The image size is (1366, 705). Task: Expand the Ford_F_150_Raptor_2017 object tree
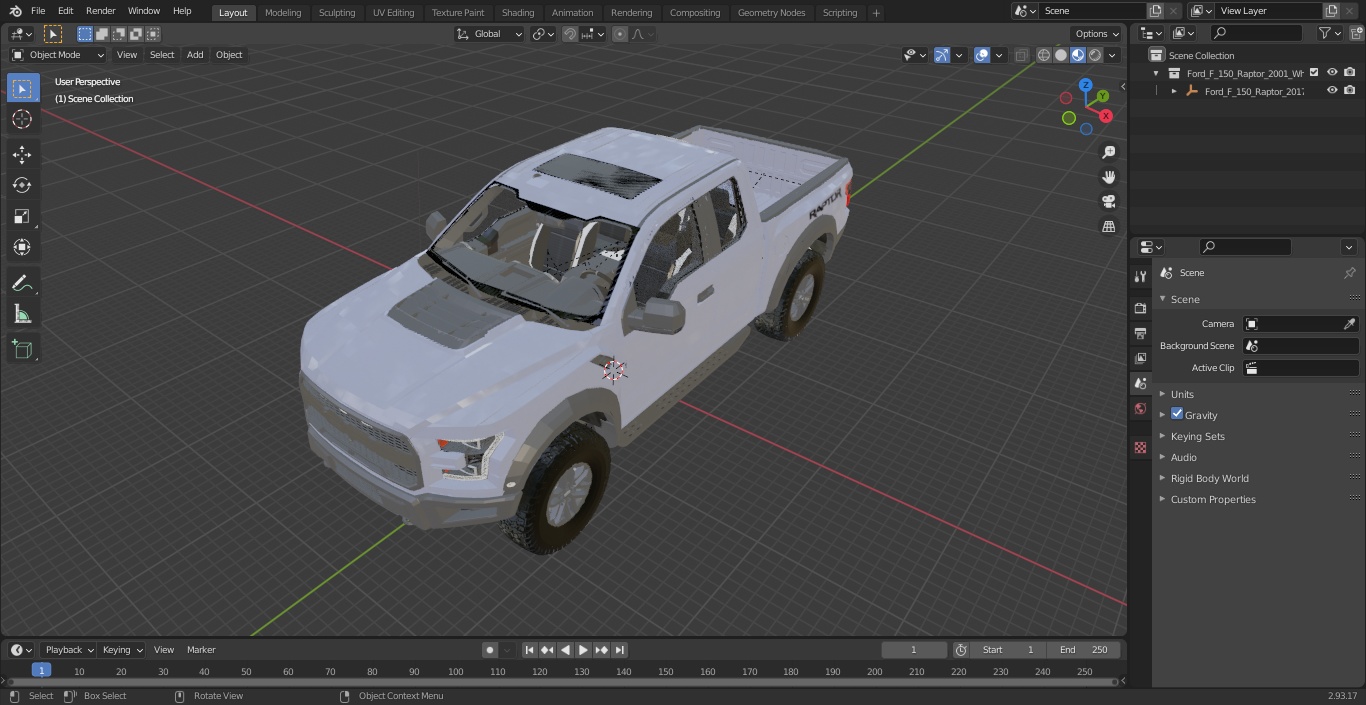pos(1174,91)
